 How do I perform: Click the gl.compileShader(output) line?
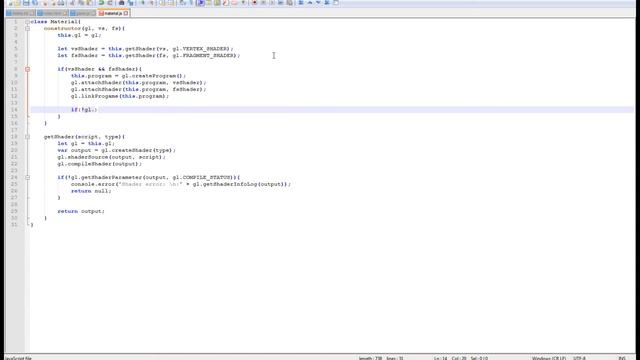(x=100, y=164)
